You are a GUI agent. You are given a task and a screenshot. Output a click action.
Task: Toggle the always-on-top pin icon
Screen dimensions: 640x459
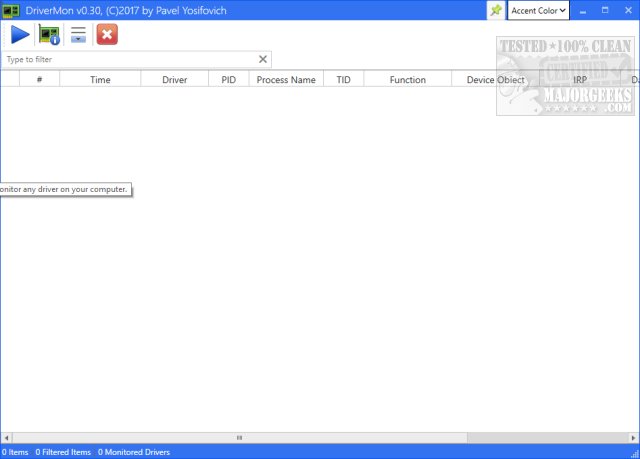(x=496, y=10)
